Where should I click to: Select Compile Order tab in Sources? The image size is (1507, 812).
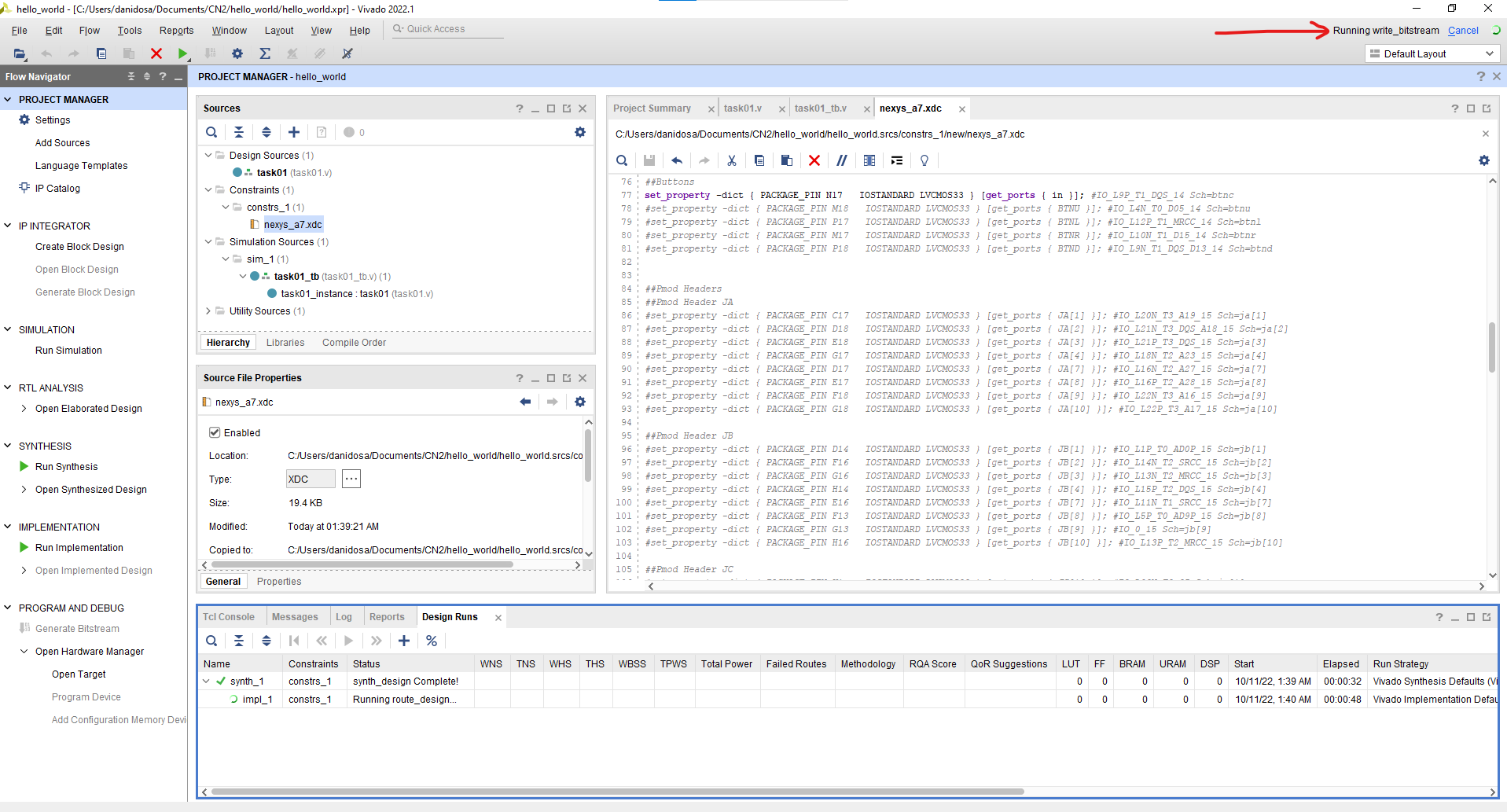pyautogui.click(x=354, y=343)
